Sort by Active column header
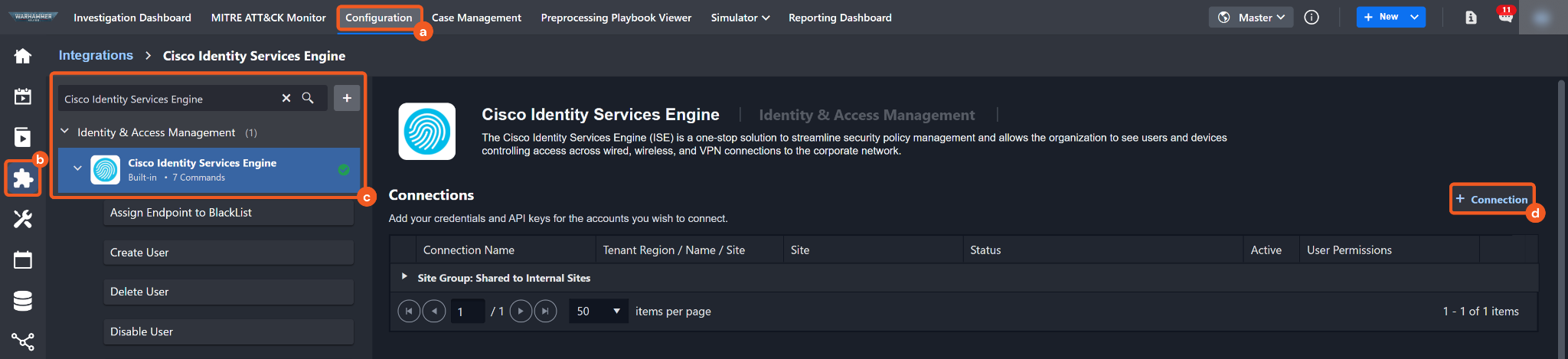 click(x=1266, y=250)
